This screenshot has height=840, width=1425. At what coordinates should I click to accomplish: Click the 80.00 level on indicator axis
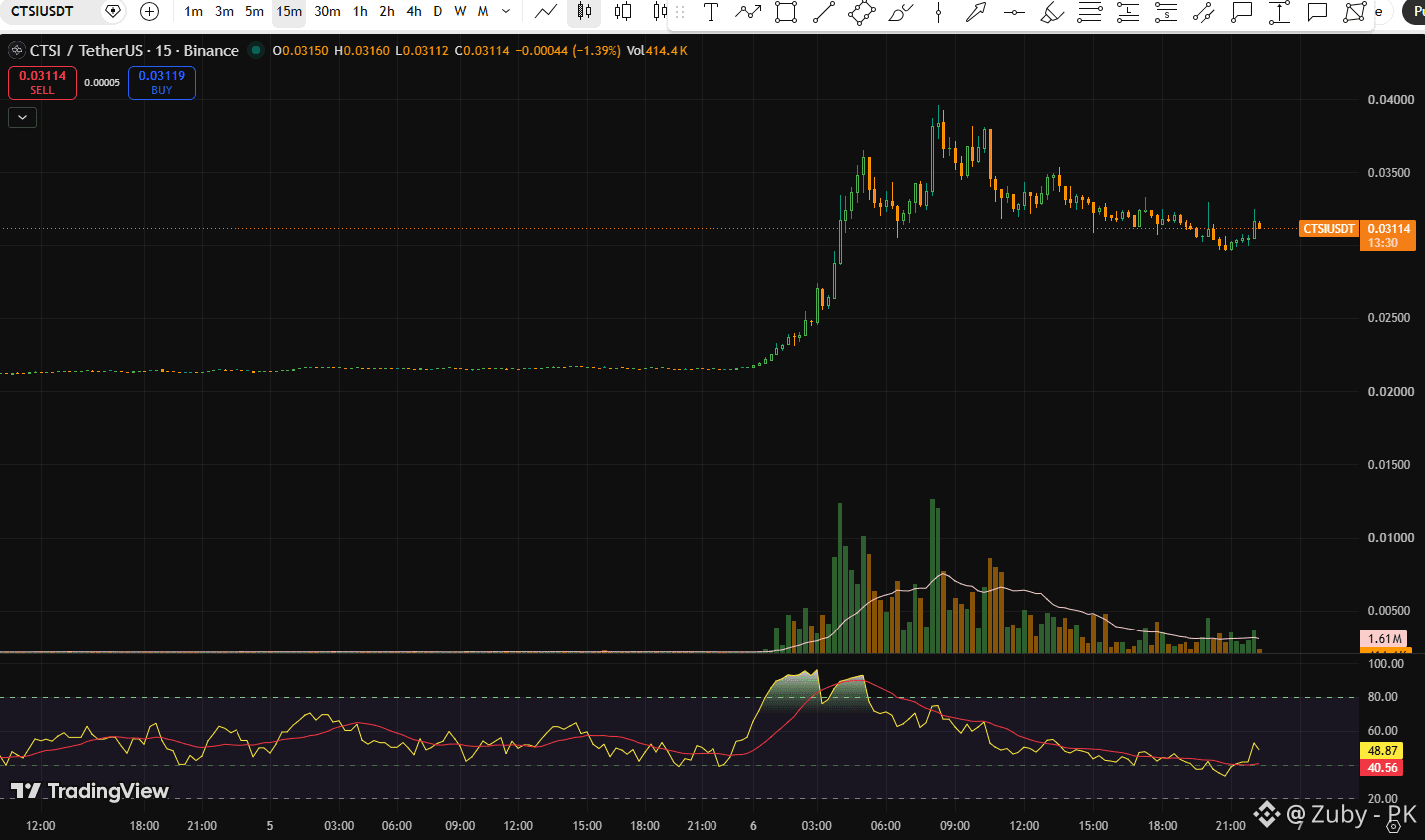tap(1382, 697)
